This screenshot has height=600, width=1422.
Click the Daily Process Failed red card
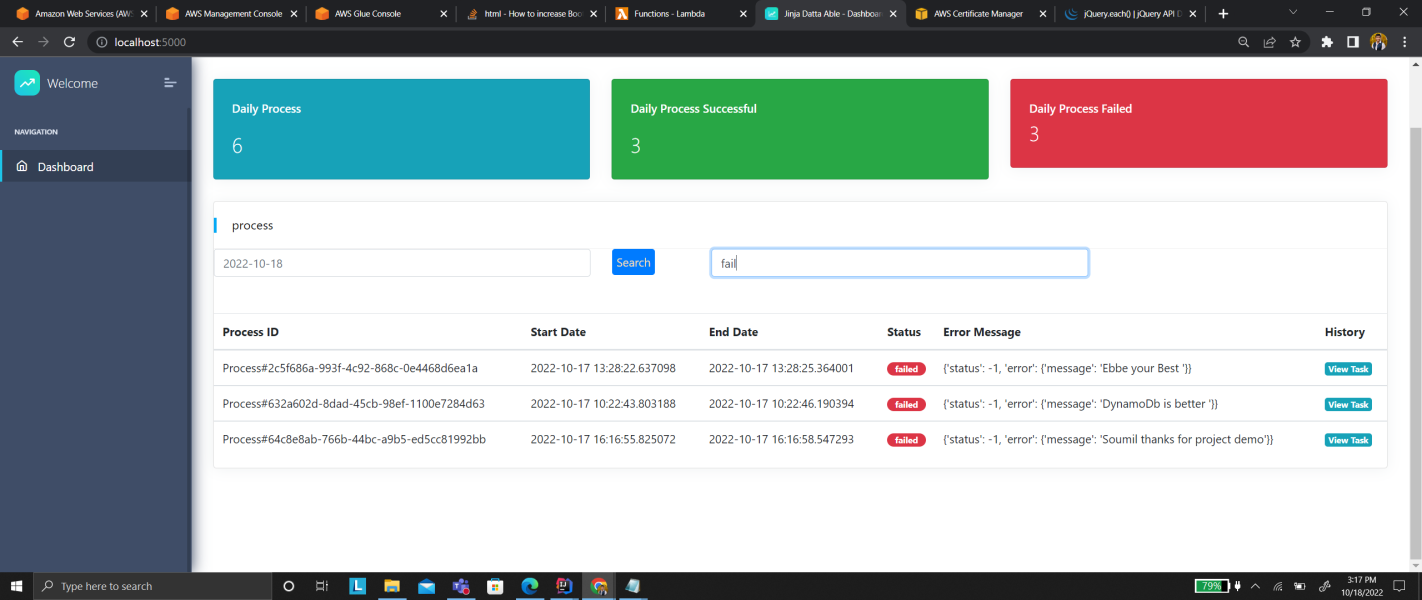[x=1199, y=123]
